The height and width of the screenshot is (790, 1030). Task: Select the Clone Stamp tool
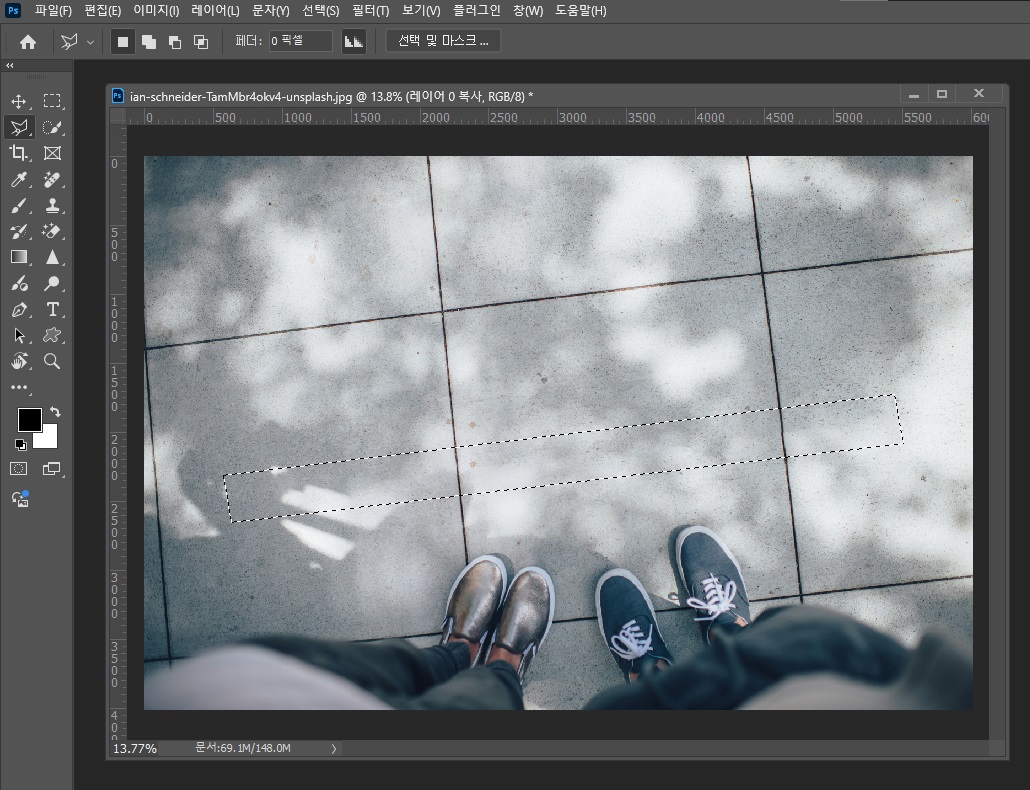(x=52, y=206)
